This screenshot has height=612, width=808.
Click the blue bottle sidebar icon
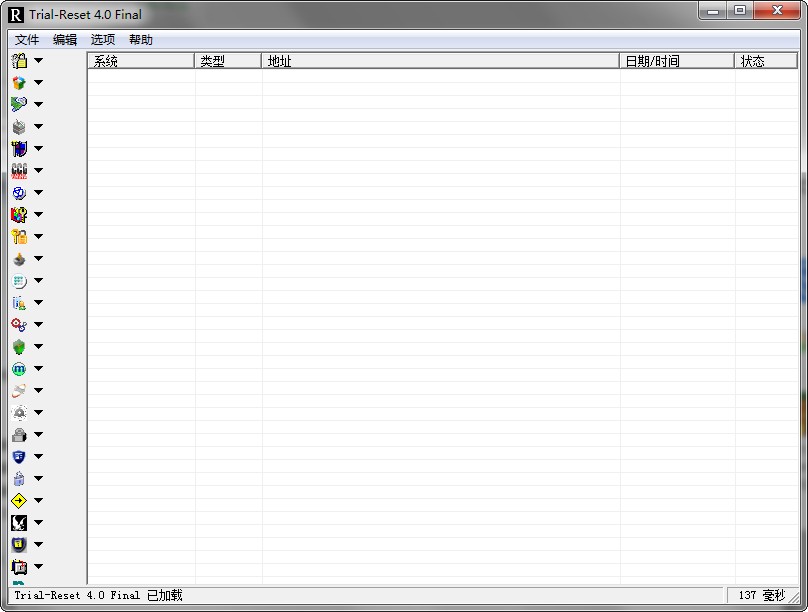click(x=19, y=479)
